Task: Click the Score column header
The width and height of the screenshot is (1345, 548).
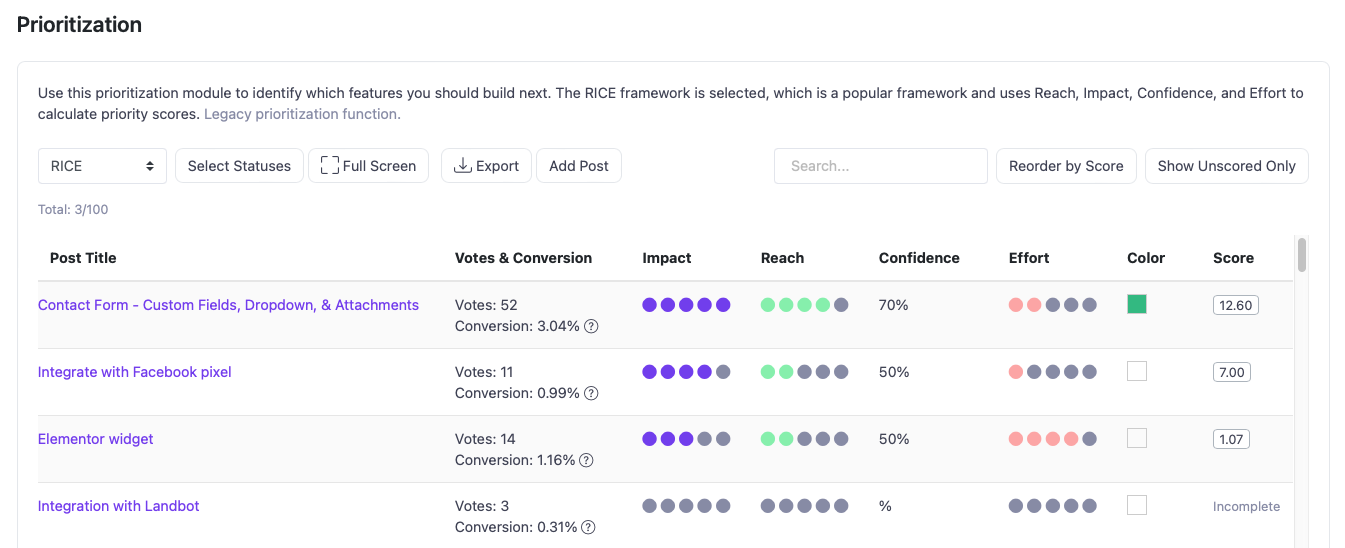Action: tap(1233, 258)
